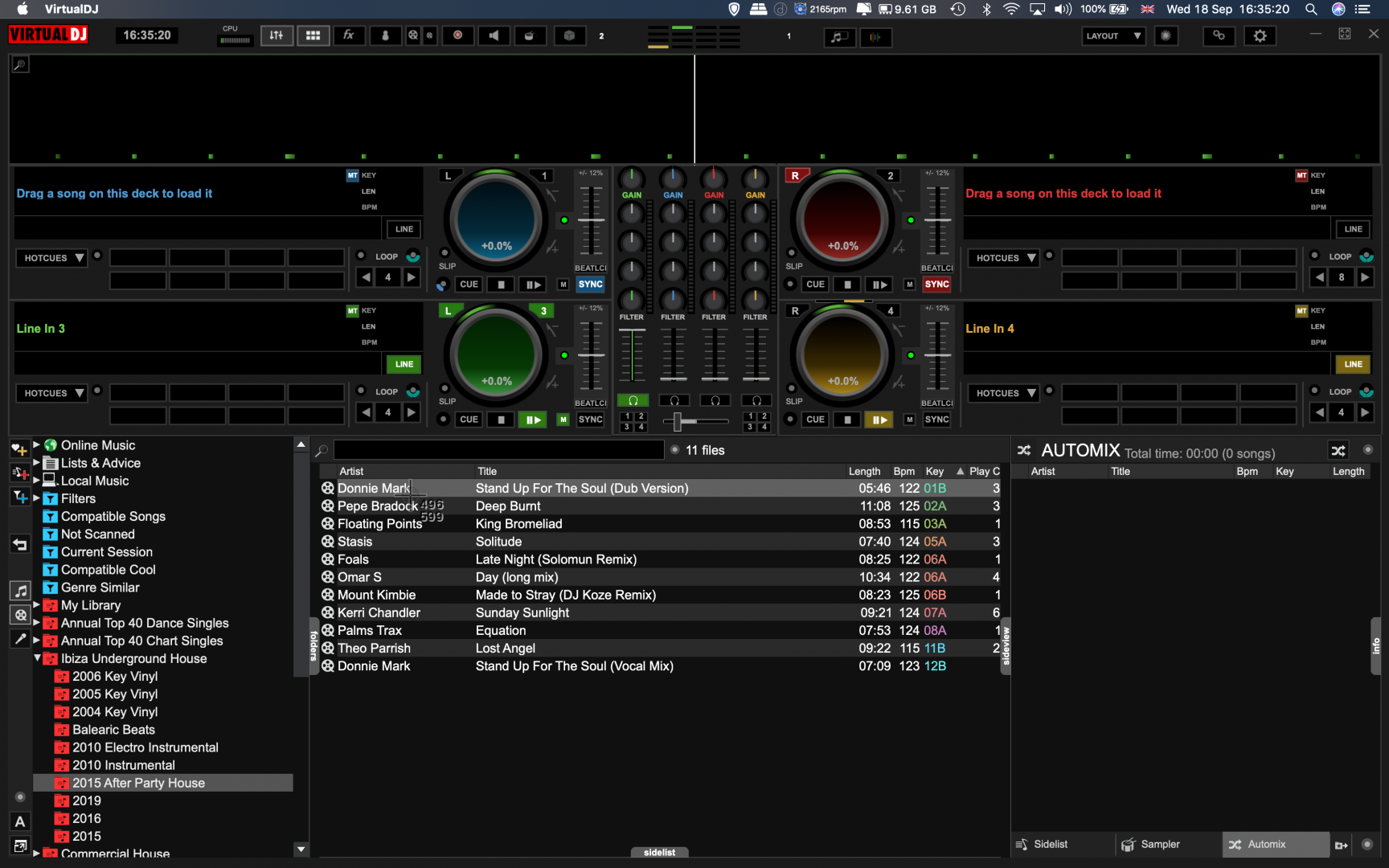Toggle headphone cue for mixer channel 1
The width and height of the screenshot is (1389, 868).
click(x=633, y=400)
